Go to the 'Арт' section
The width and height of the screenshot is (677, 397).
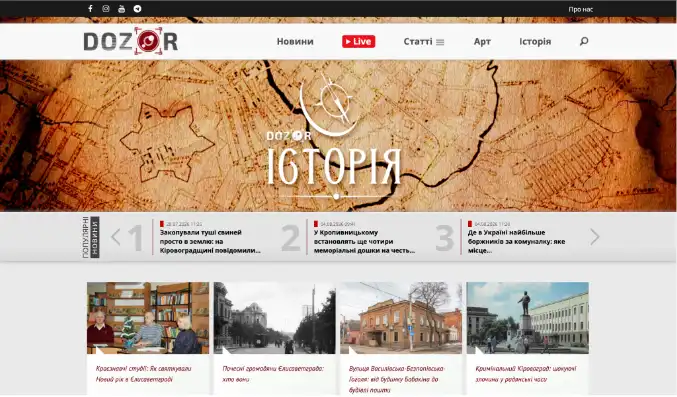(x=482, y=41)
